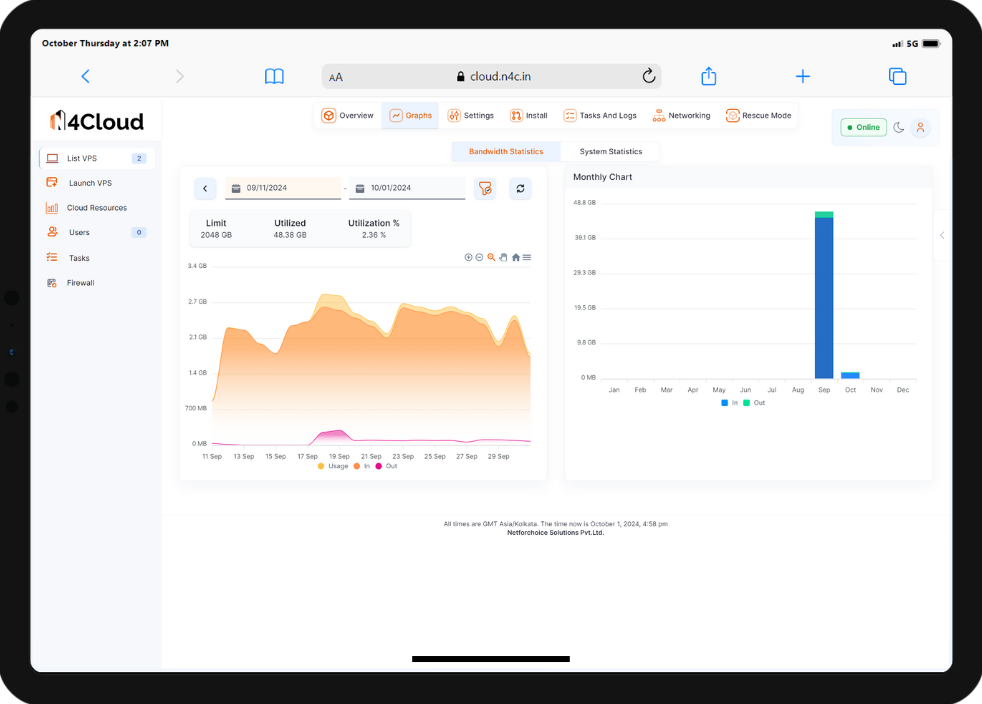Open the Networking tab

point(681,116)
